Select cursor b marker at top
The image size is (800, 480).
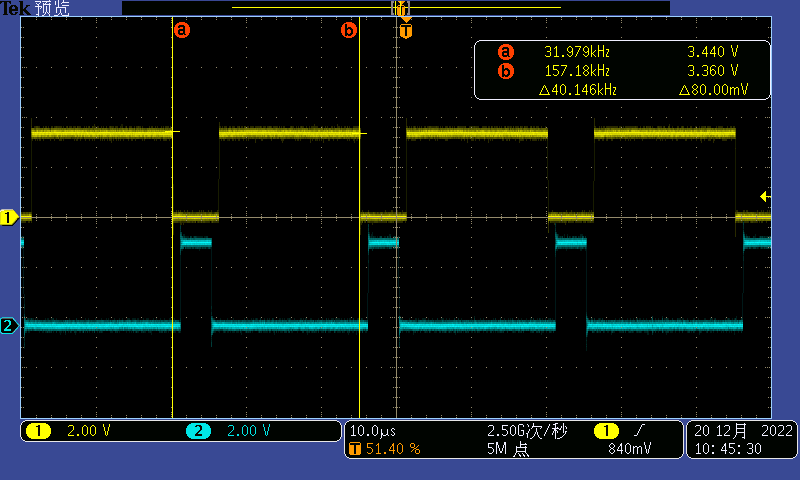click(x=348, y=30)
